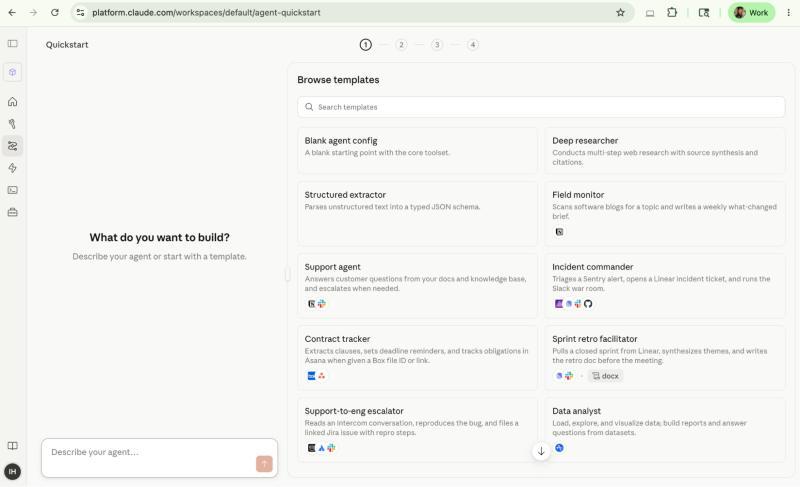Click the Asana icon on Contract tracker
This screenshot has width=800, height=487.
tap(321, 376)
